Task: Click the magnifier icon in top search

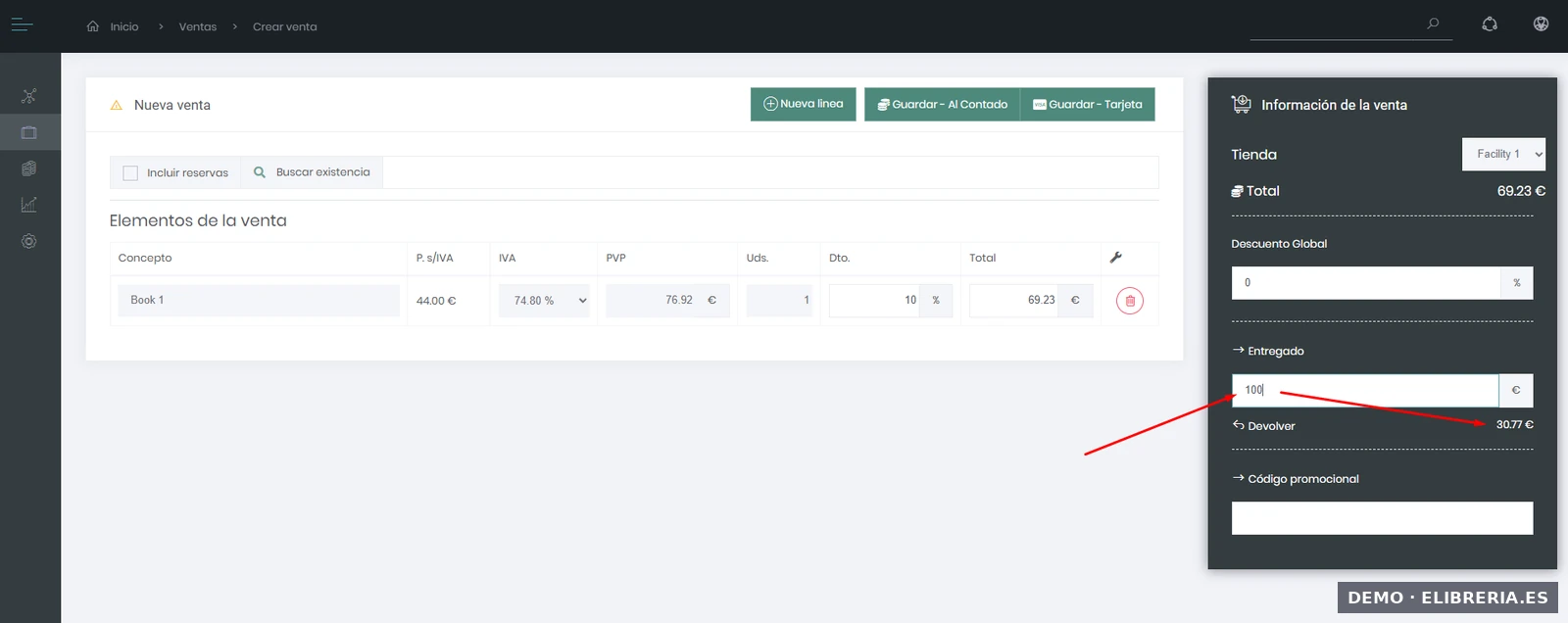Action: [x=1433, y=24]
